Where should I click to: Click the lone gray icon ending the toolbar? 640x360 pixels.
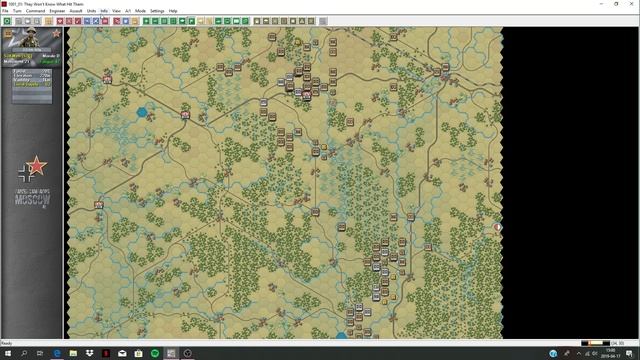click(323, 21)
